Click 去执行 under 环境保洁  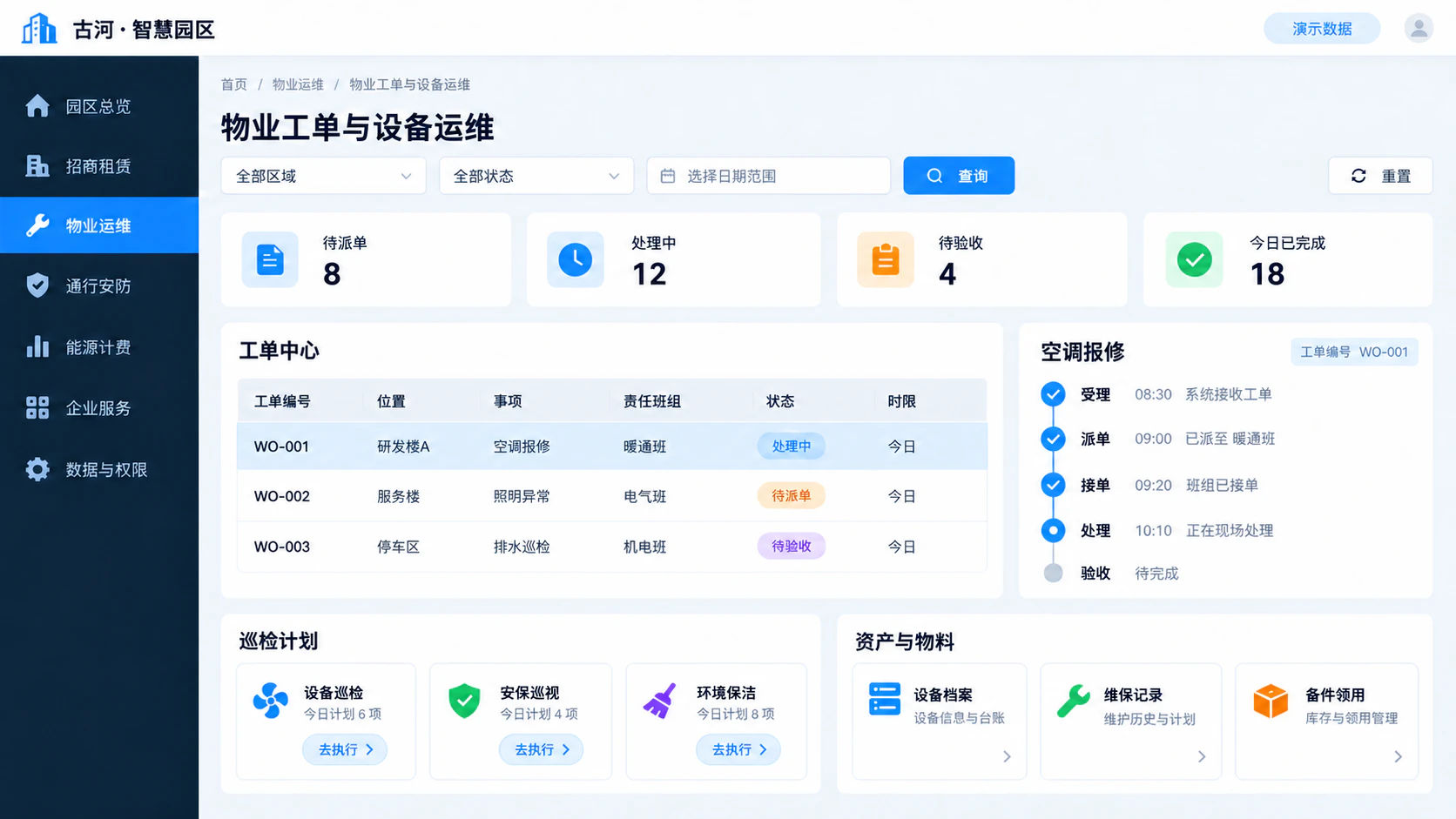click(x=738, y=749)
